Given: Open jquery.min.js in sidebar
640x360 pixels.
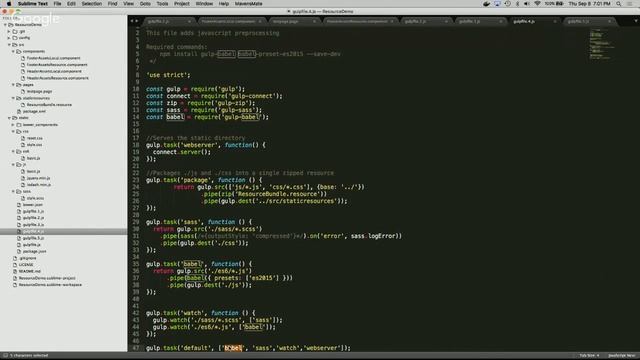Looking at the screenshot, I should pyautogui.click(x=38, y=178).
